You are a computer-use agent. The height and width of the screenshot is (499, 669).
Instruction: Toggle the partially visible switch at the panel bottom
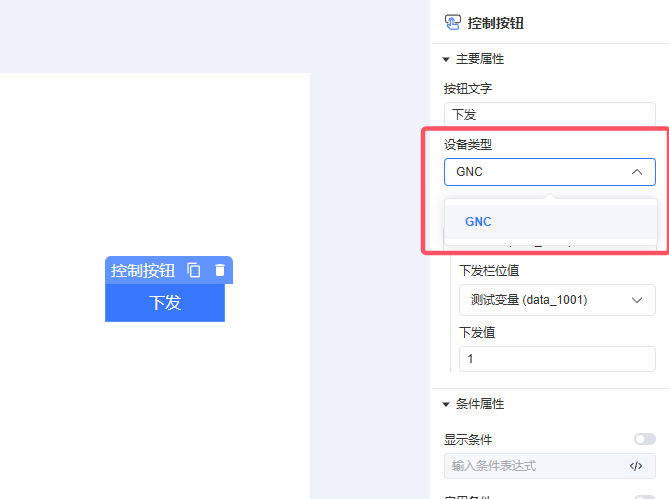tap(645, 496)
